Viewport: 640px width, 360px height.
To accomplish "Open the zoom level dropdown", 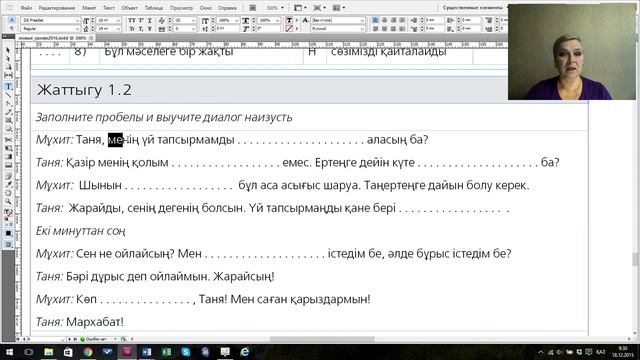I will click(x=282, y=8).
